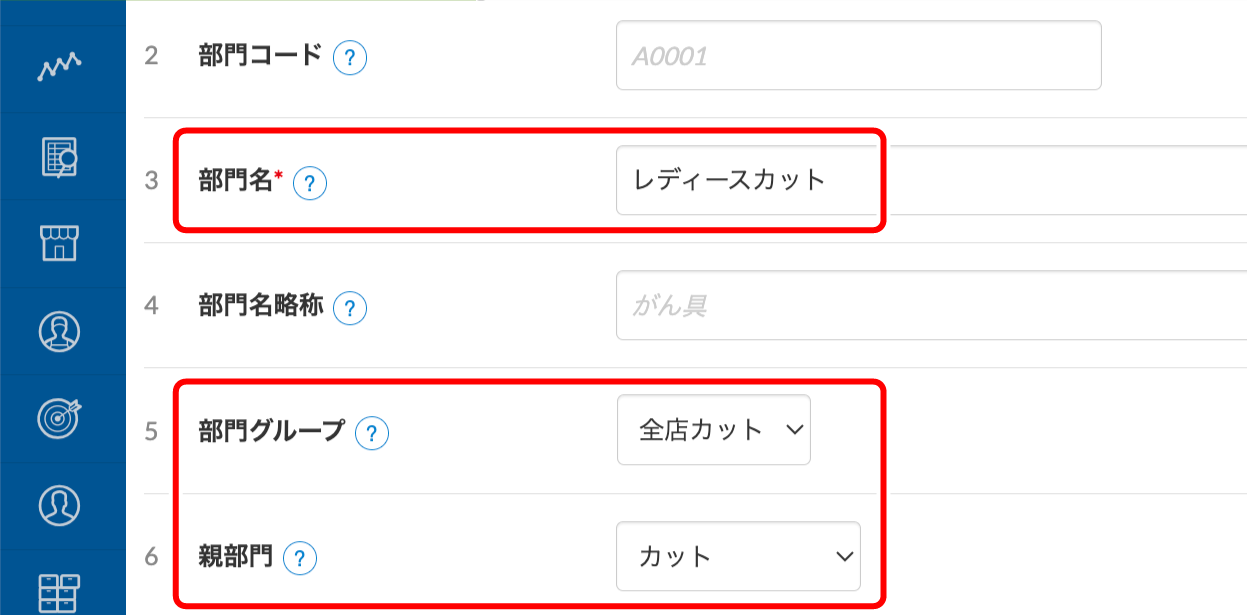This screenshot has height=615, width=1247.
Task: Select the customer profile icon in sidebar
Action: point(60,330)
